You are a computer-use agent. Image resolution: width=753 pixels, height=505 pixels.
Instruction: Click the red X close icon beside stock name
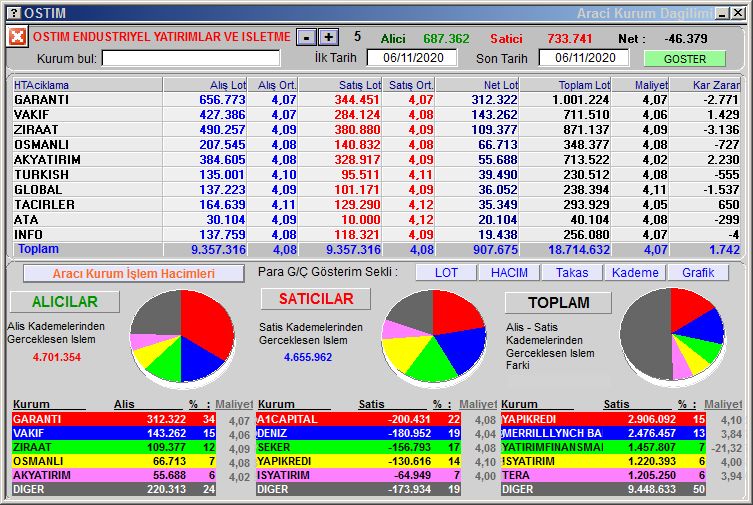coord(17,36)
